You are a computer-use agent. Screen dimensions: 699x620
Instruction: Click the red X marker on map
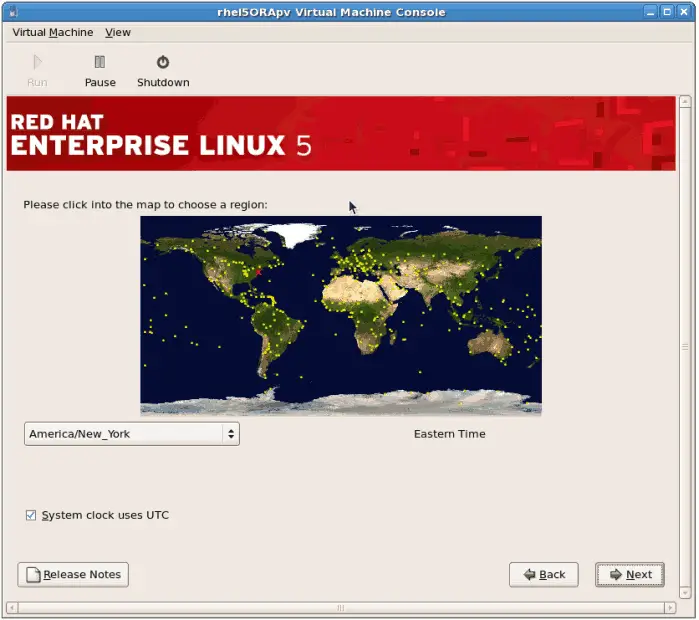[x=257, y=271]
